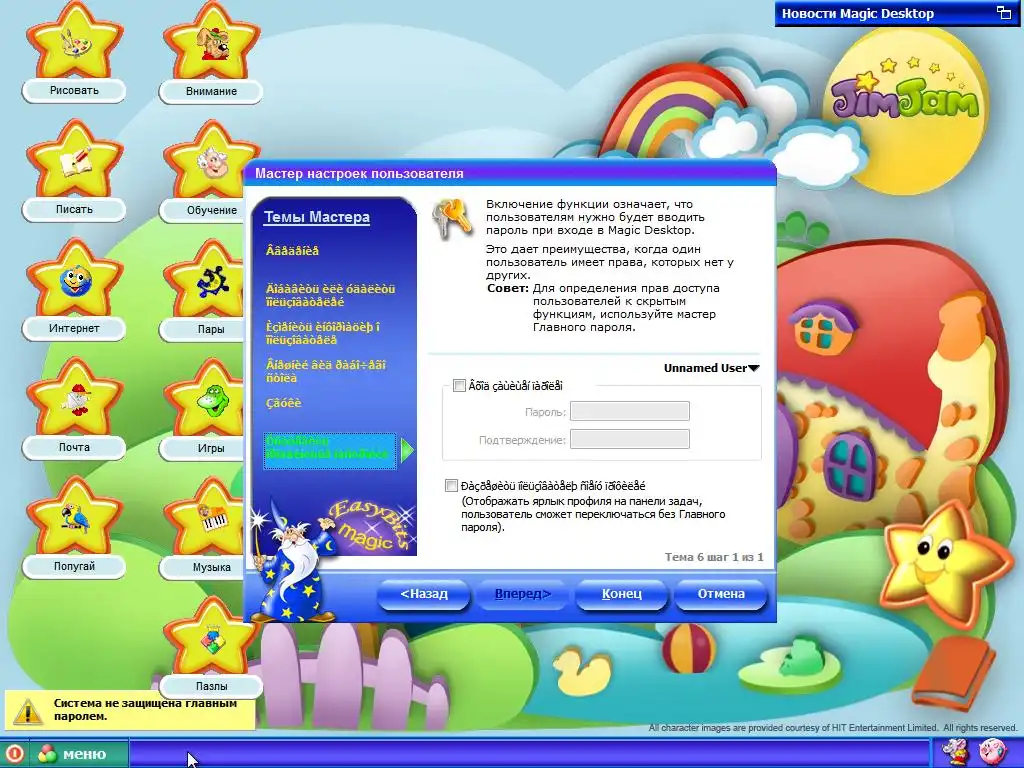Click the Тема 6 шаг 1 из 1 text
1024x768 pixels.
coord(714,557)
